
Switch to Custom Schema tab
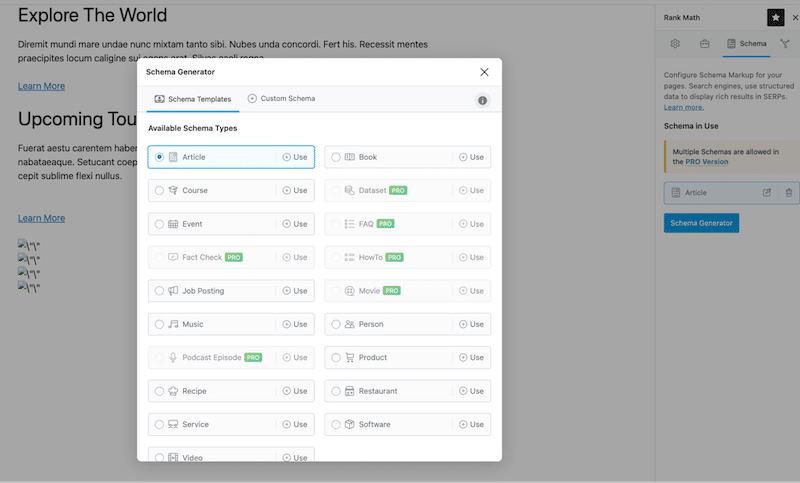(x=281, y=98)
